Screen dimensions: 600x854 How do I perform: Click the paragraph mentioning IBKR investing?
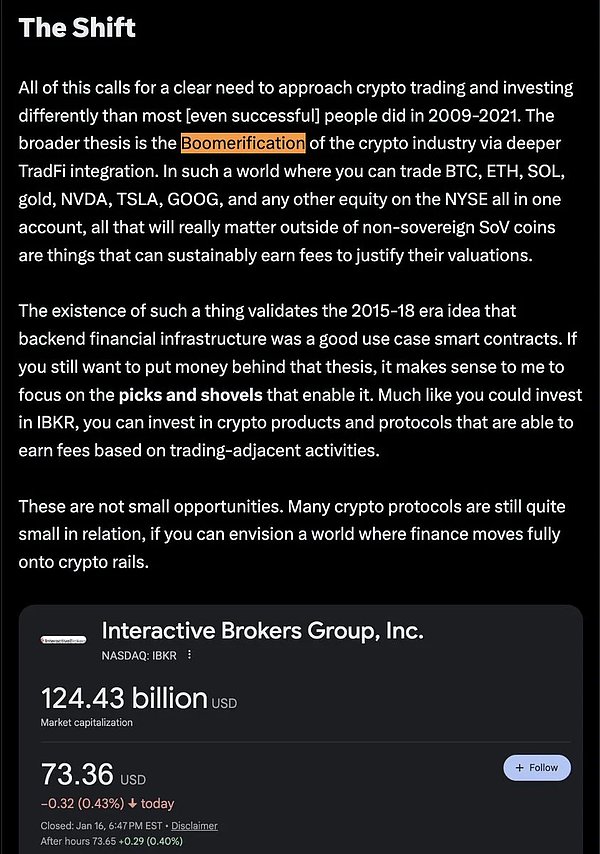(x=300, y=381)
